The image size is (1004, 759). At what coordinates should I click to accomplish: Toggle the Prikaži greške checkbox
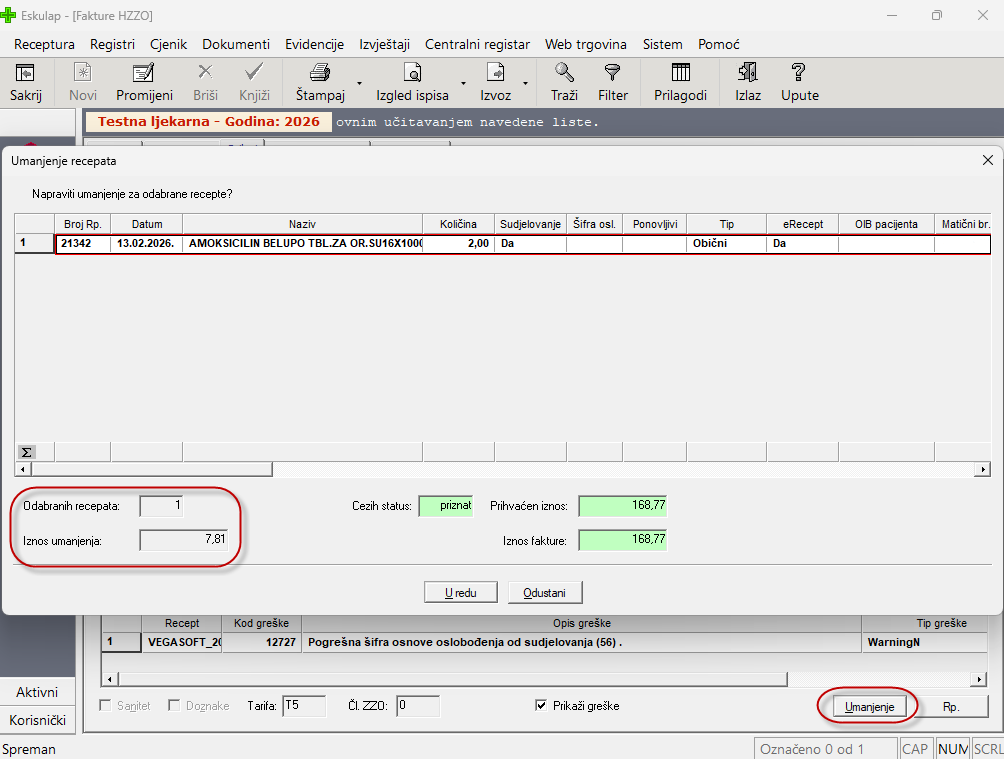point(542,706)
